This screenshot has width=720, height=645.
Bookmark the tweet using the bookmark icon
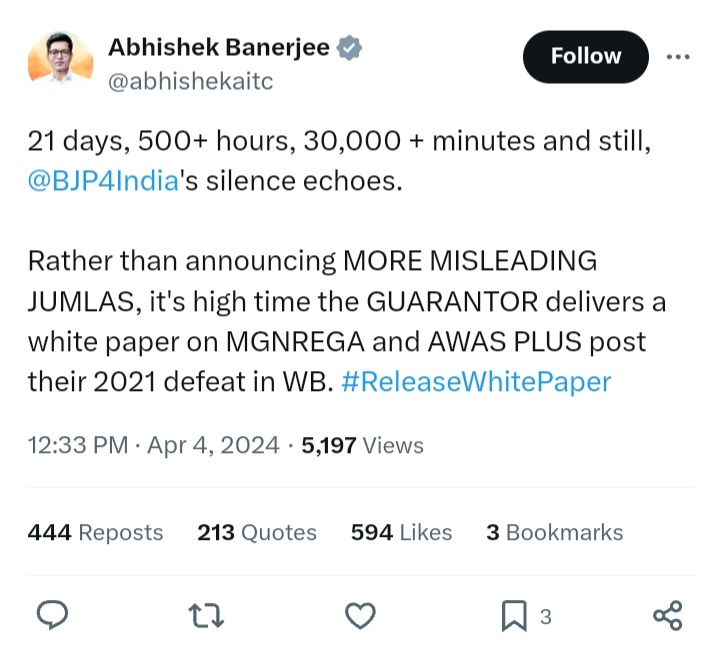[x=513, y=617]
